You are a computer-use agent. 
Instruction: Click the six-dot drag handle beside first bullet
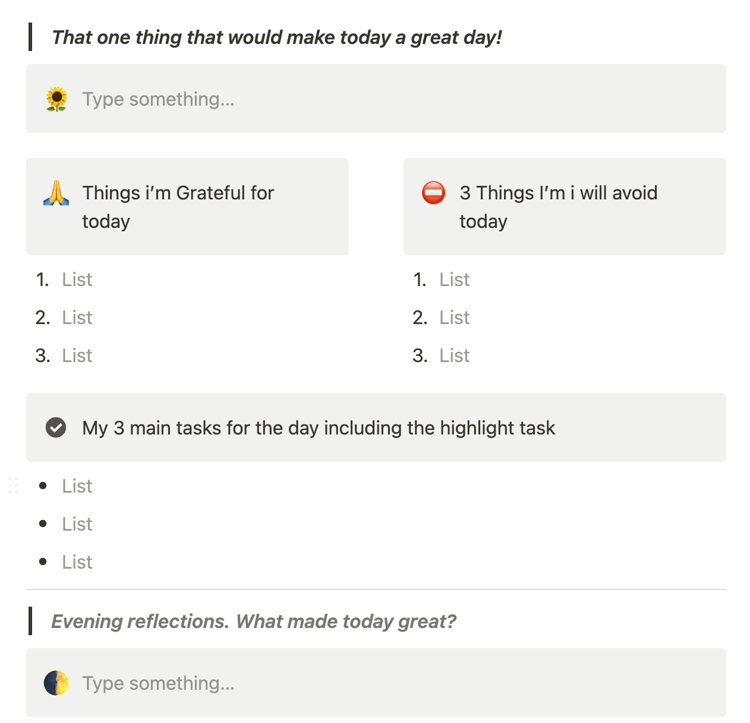[13, 486]
